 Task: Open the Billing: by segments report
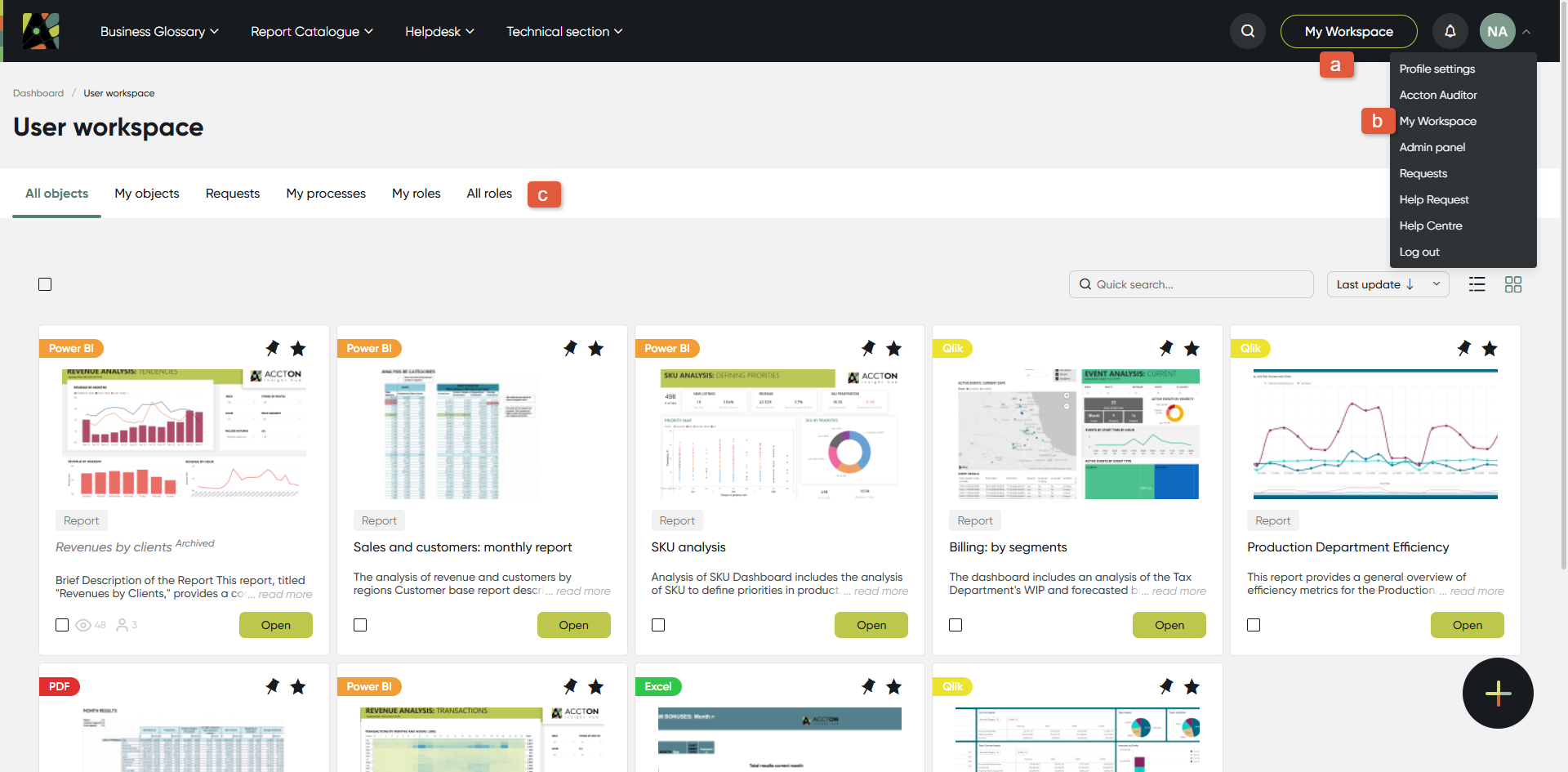1169,625
